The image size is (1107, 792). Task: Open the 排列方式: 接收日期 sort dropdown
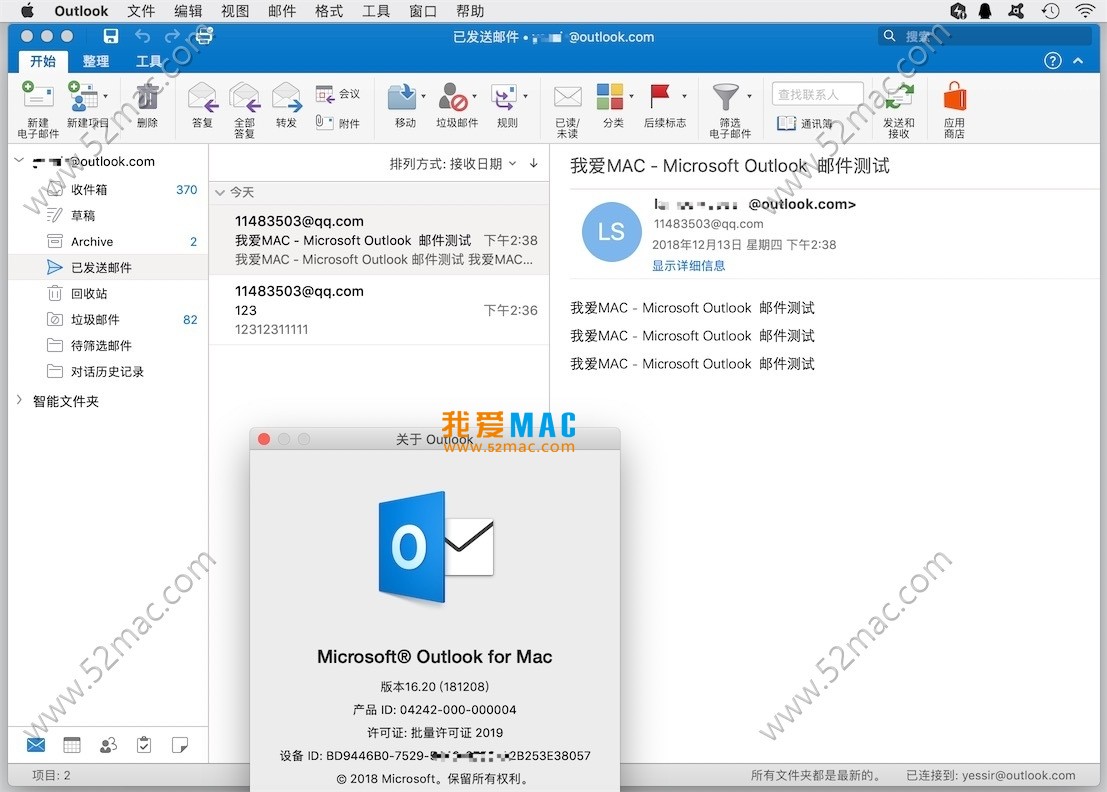point(453,164)
